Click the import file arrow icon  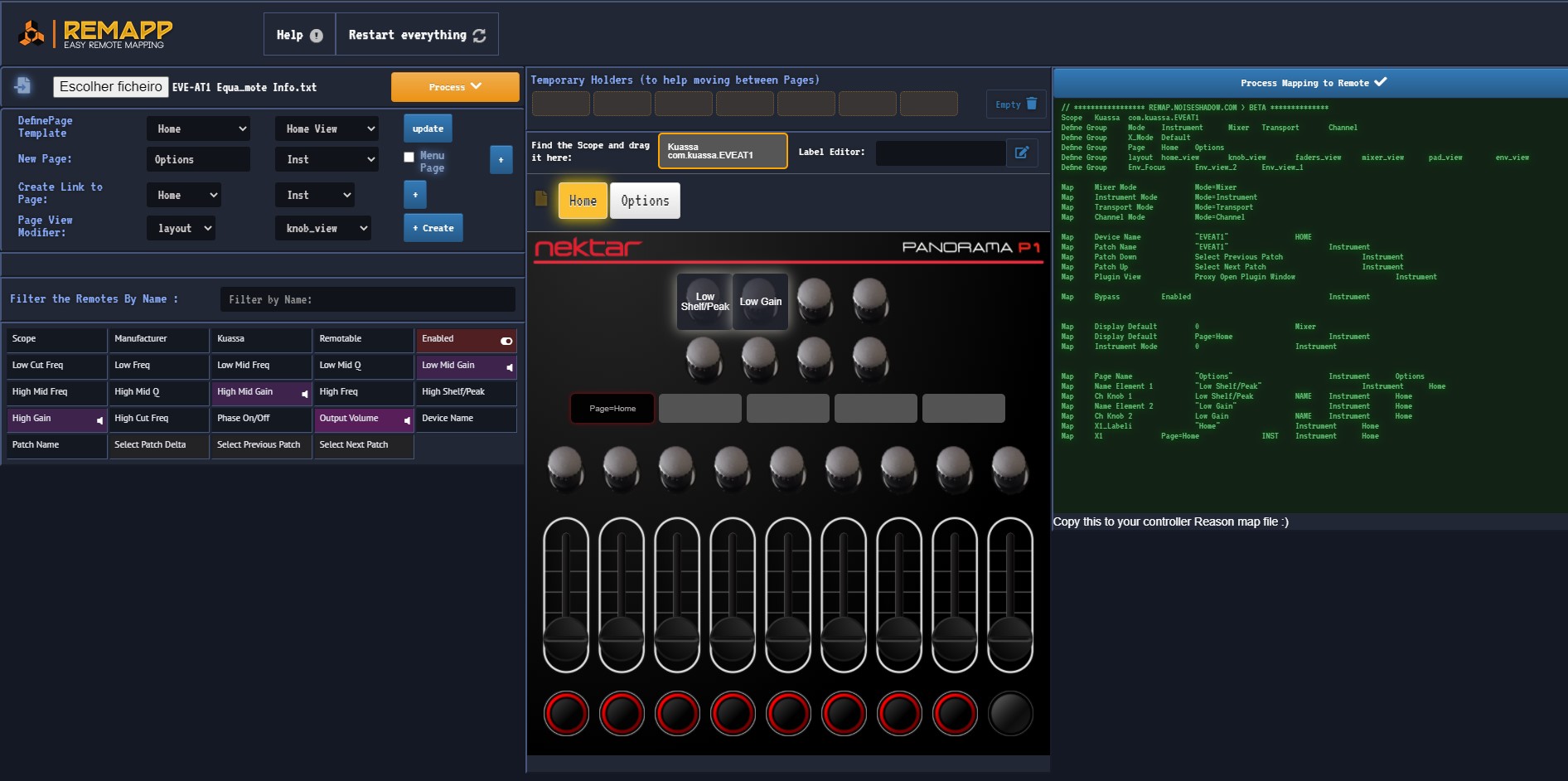point(23,85)
